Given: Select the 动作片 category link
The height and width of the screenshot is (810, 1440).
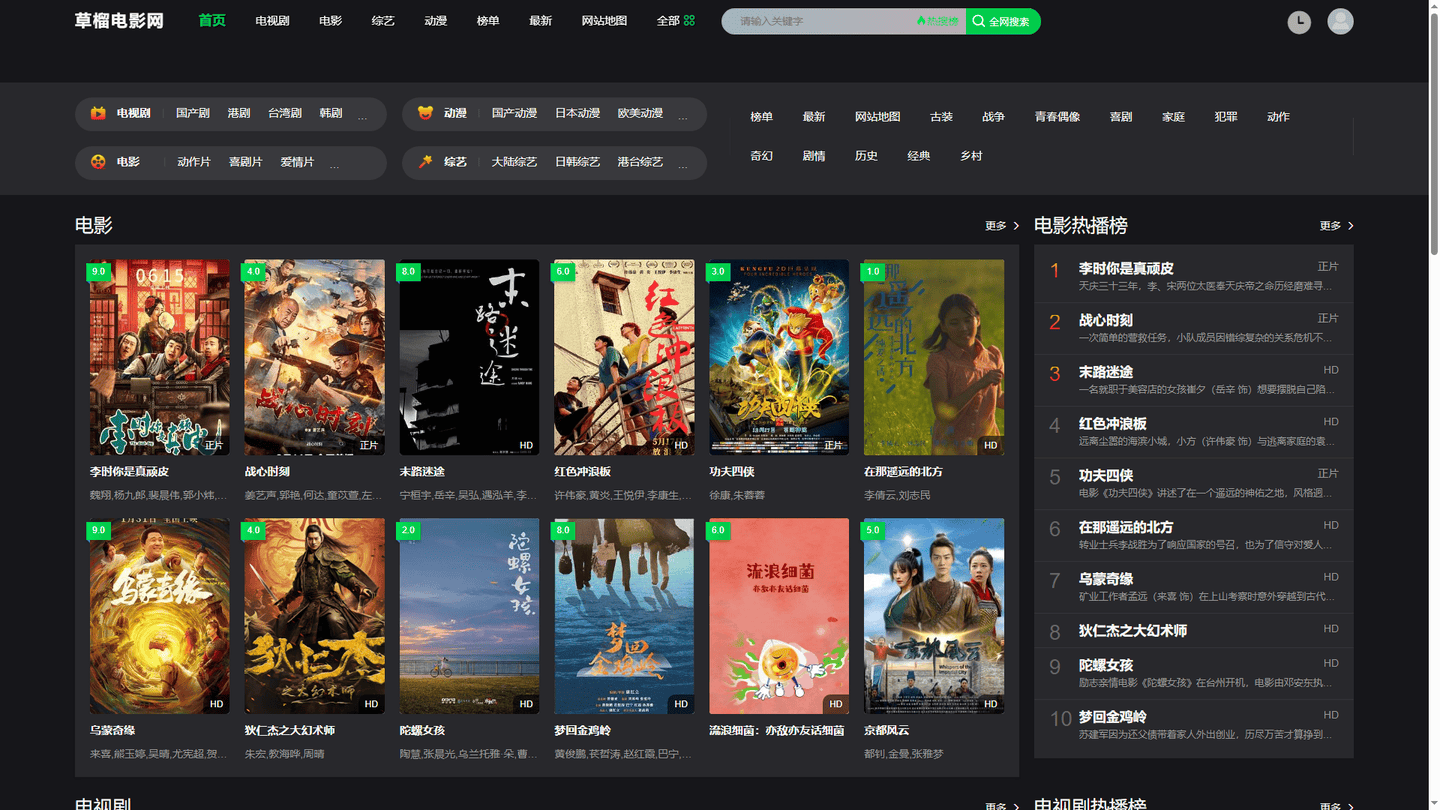Looking at the screenshot, I should [x=194, y=161].
